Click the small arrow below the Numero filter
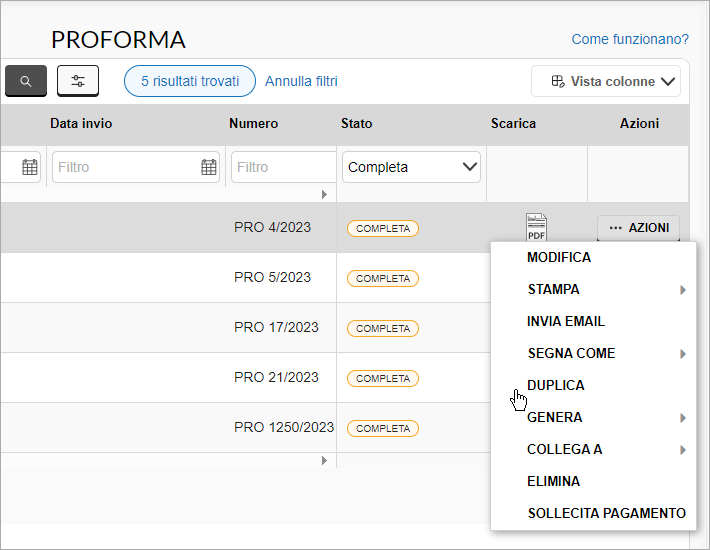This screenshot has height=550, width=710. click(324, 195)
